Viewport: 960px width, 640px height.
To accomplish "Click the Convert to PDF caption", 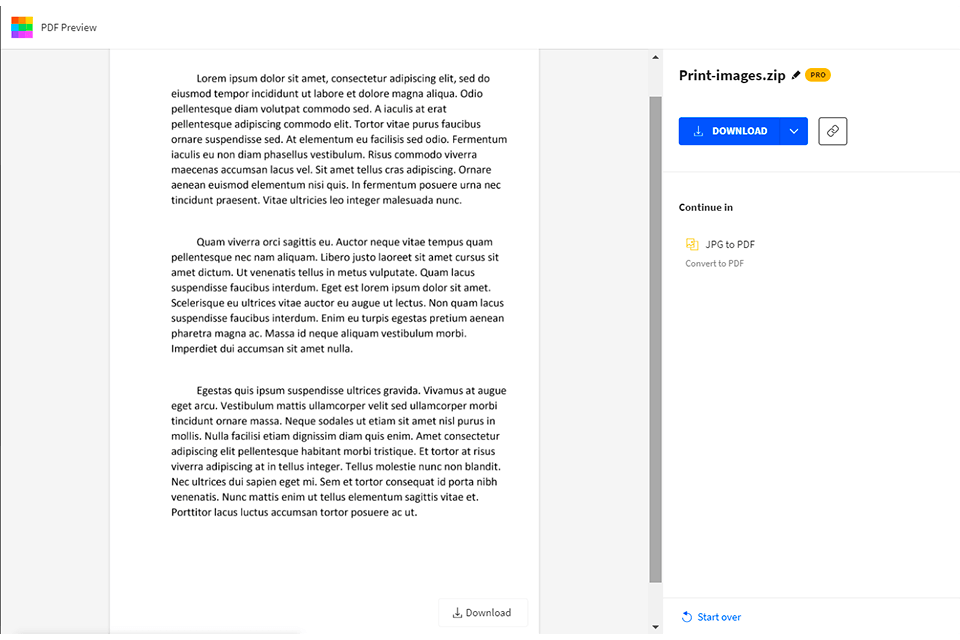I will tap(714, 263).
